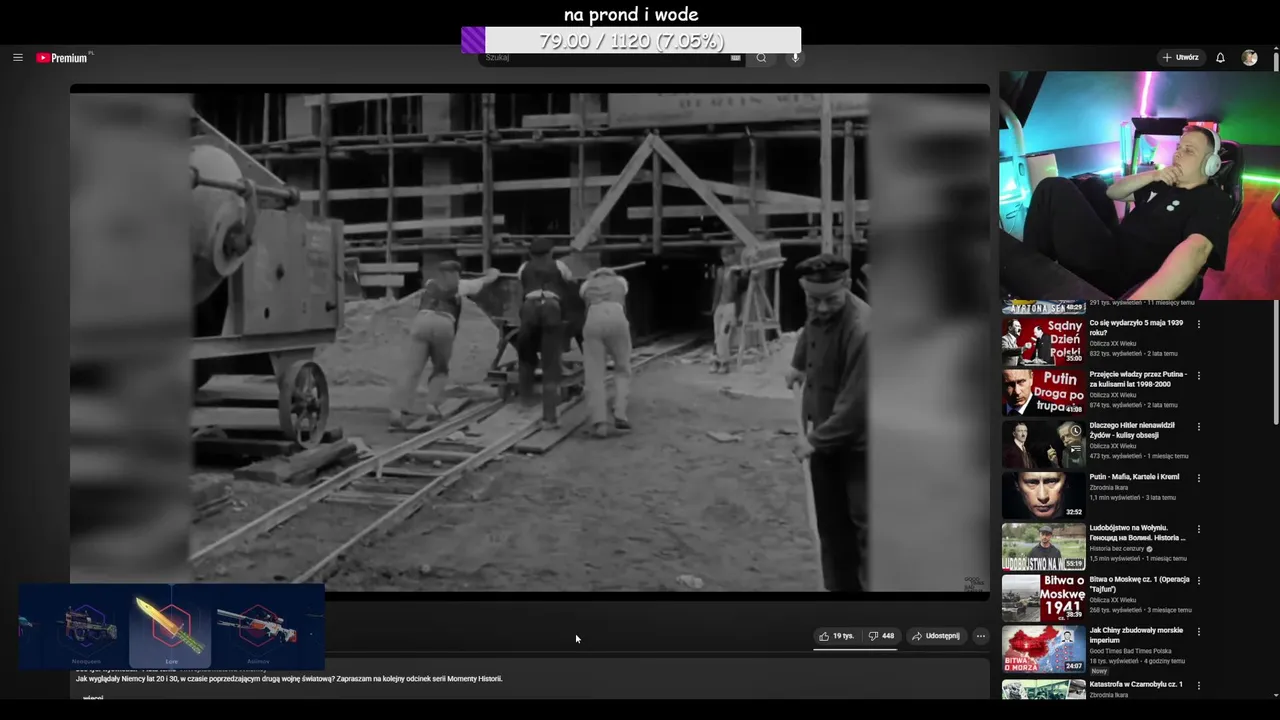Viewport: 1280px width, 720px height.
Task: Open 'Ludobójstwo na Wołyniu' video title
Action: click(x=1137, y=533)
